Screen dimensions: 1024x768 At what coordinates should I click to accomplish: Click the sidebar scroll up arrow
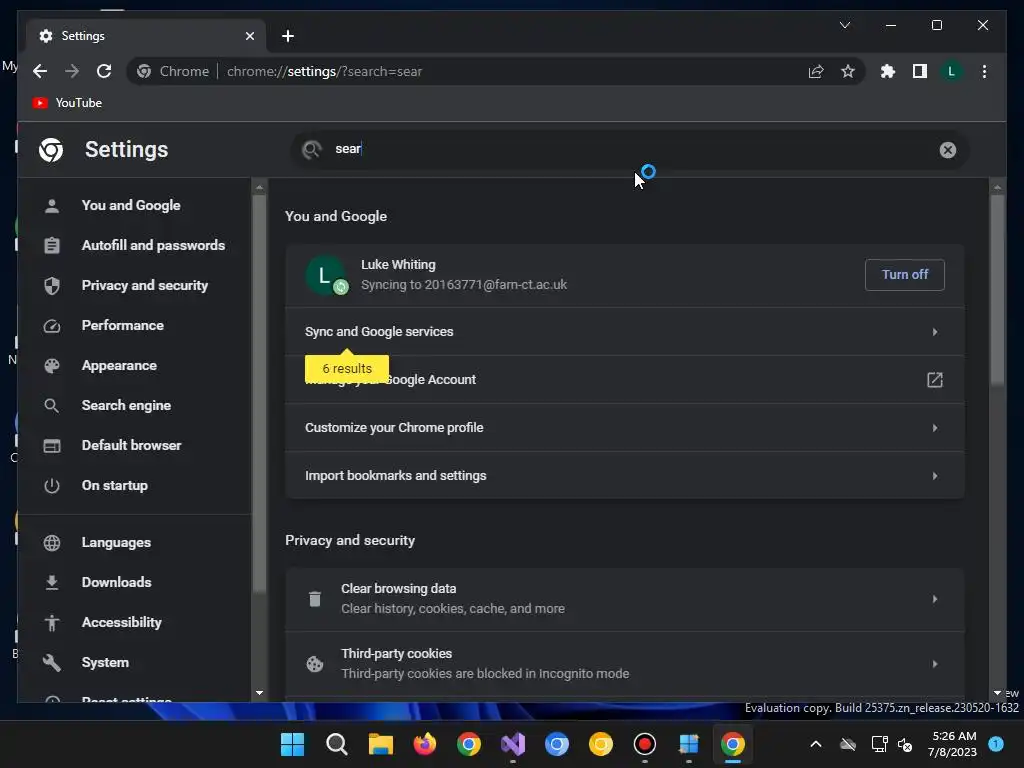tap(259, 187)
